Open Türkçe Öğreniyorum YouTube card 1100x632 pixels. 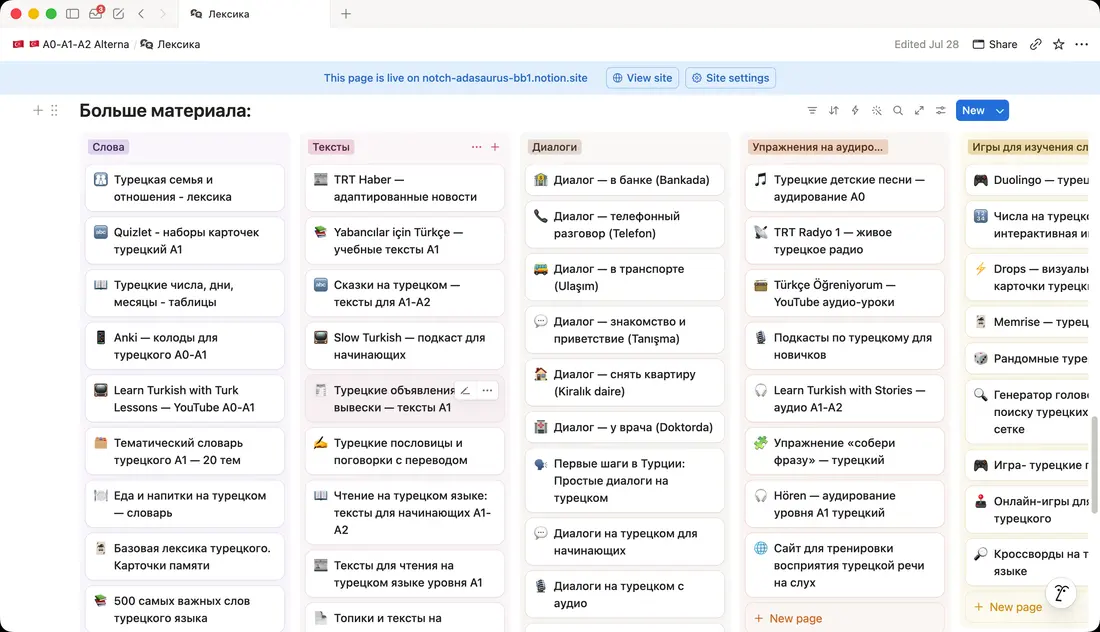click(x=845, y=293)
